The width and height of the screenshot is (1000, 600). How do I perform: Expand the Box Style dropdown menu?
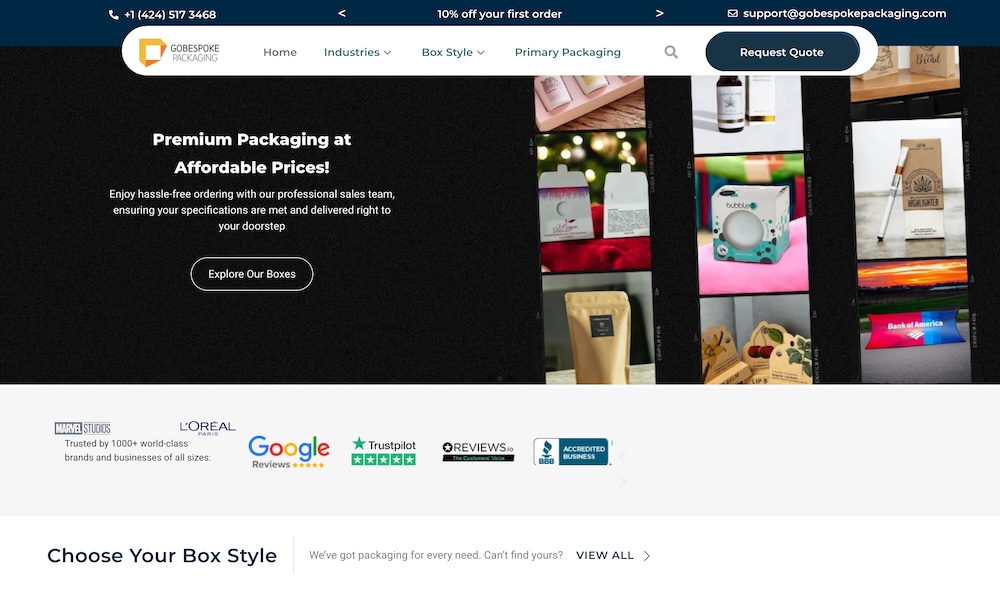453,52
